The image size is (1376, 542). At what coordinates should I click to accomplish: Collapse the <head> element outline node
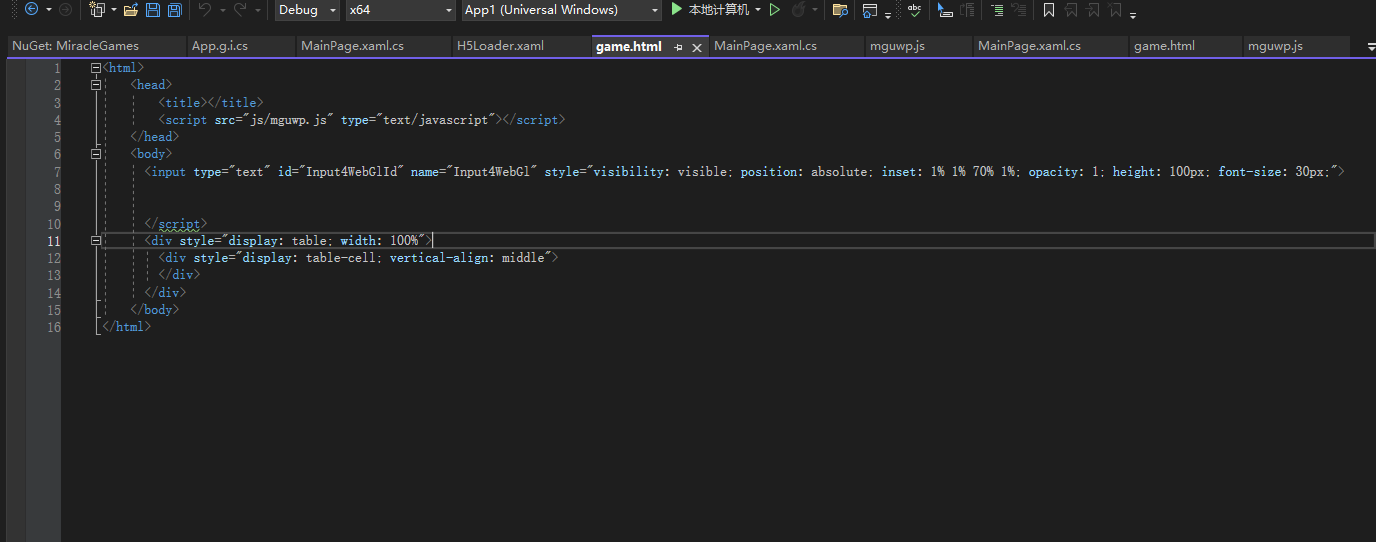pyautogui.click(x=96, y=85)
